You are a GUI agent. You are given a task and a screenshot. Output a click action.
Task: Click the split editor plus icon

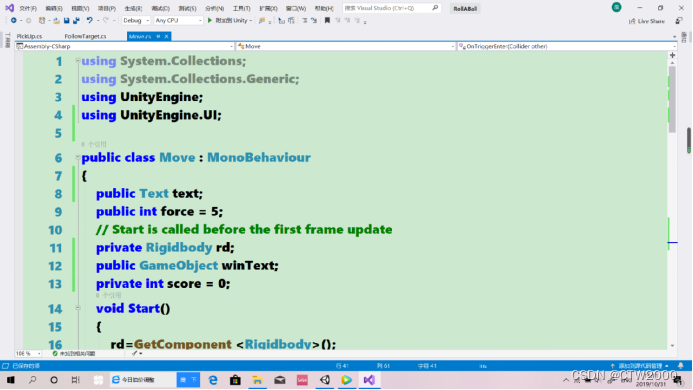point(672,55)
